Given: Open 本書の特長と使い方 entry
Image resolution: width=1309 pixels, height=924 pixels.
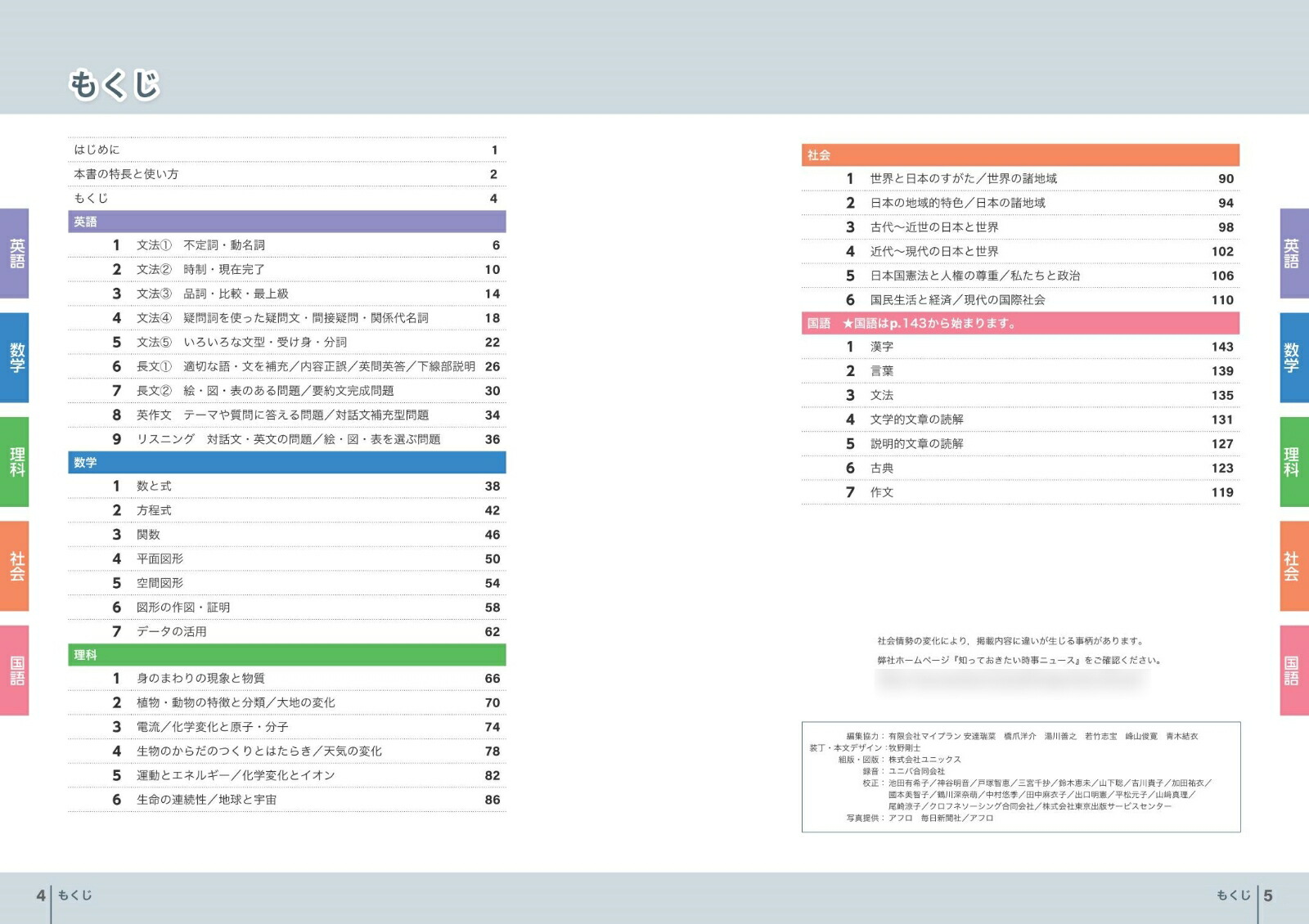Looking at the screenshot, I should pyautogui.click(x=287, y=174).
